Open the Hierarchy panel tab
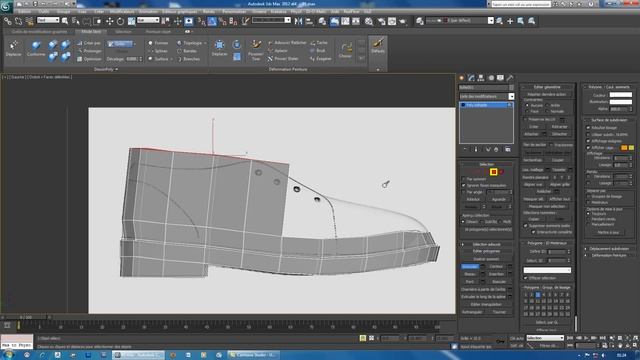640x360 pixels. coord(481,78)
